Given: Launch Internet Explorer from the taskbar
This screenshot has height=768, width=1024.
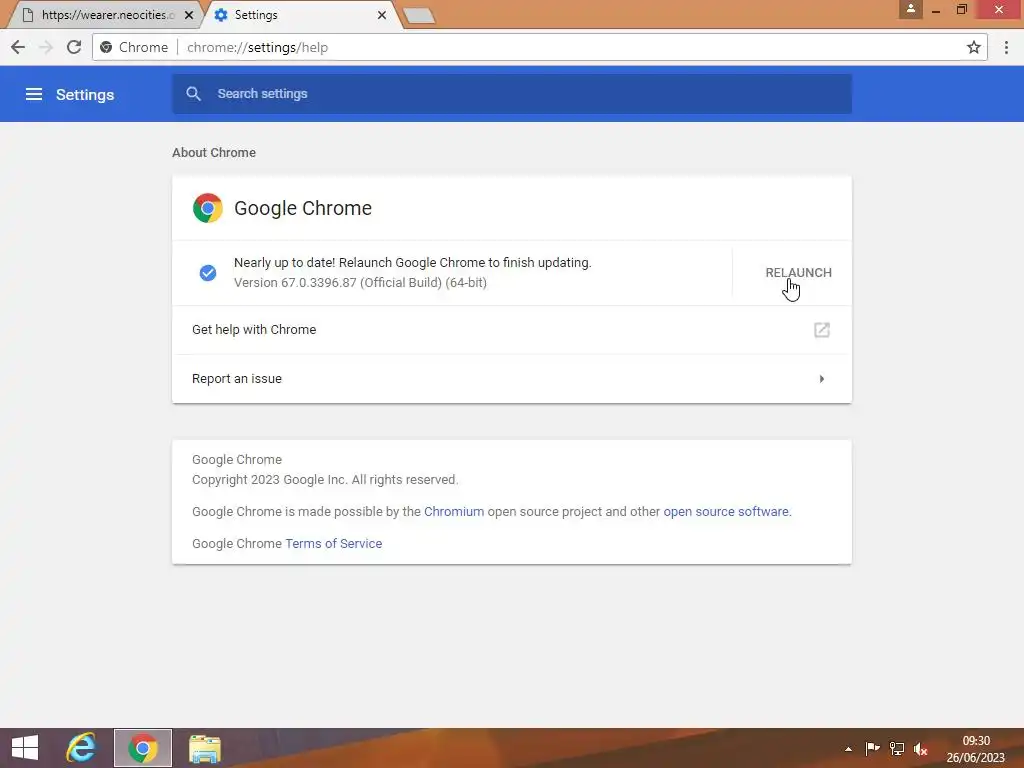Looking at the screenshot, I should [81, 748].
